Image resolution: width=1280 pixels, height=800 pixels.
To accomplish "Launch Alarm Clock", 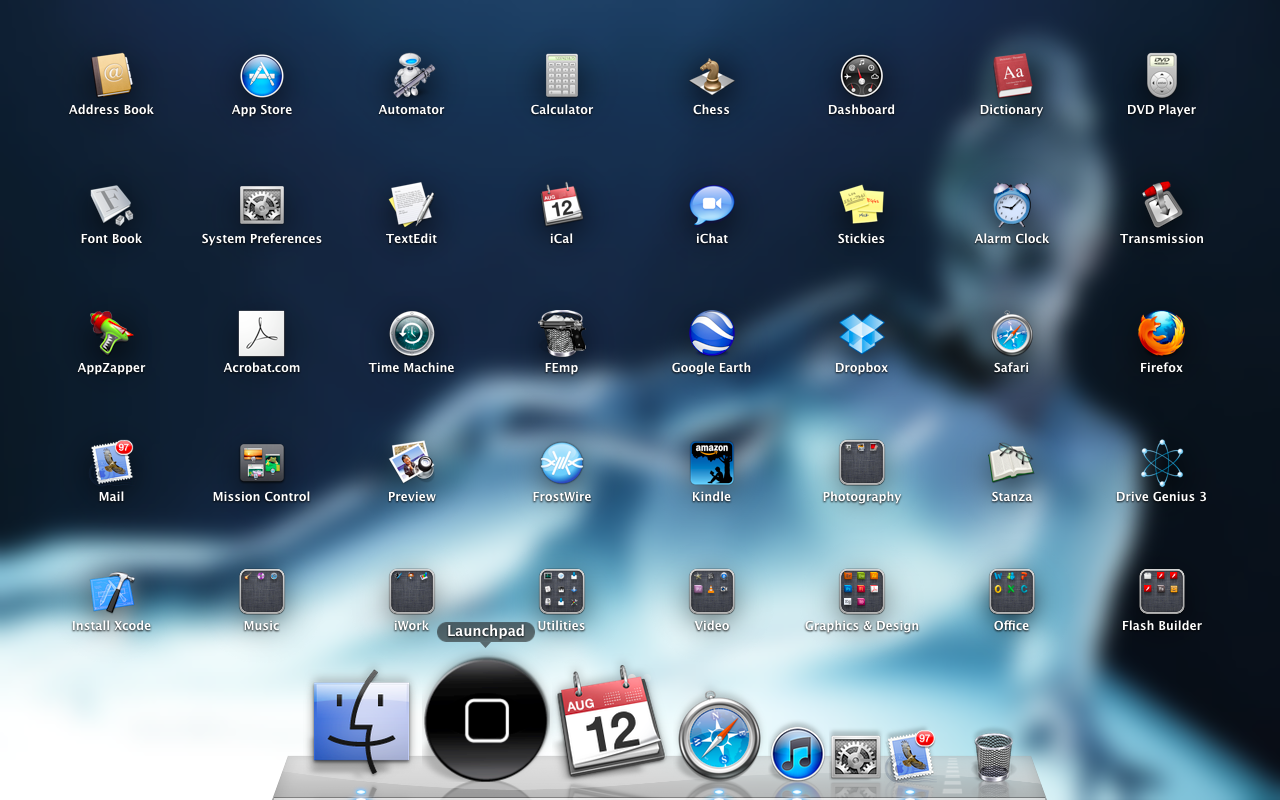I will point(1012,205).
